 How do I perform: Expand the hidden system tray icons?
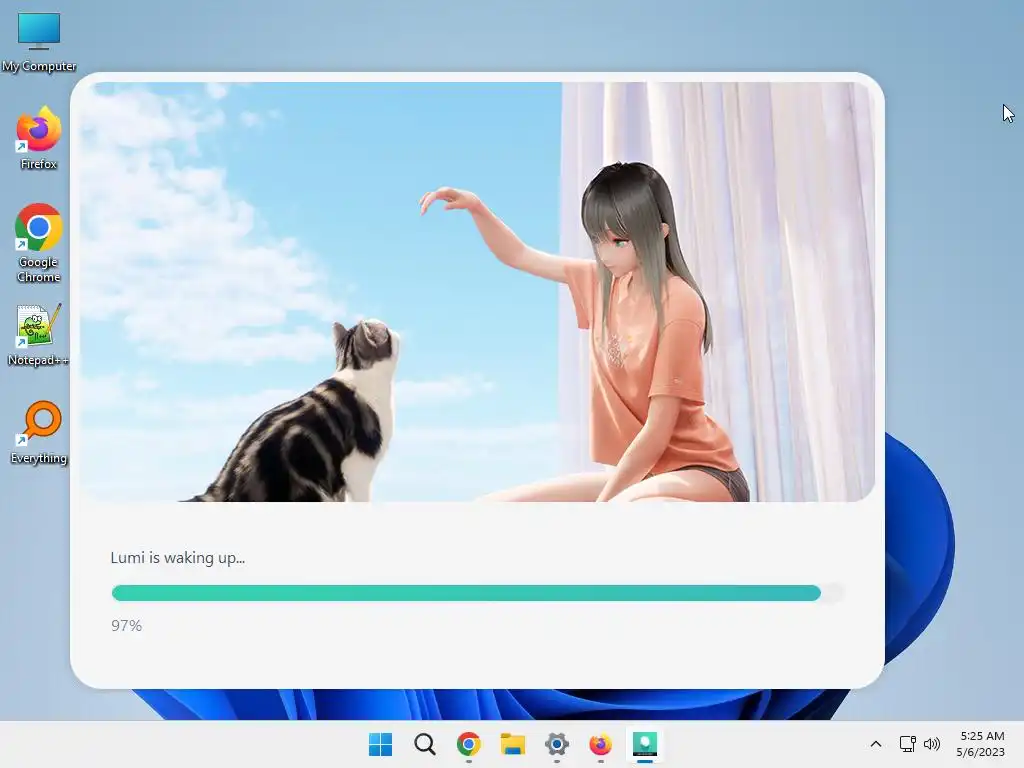pos(876,744)
